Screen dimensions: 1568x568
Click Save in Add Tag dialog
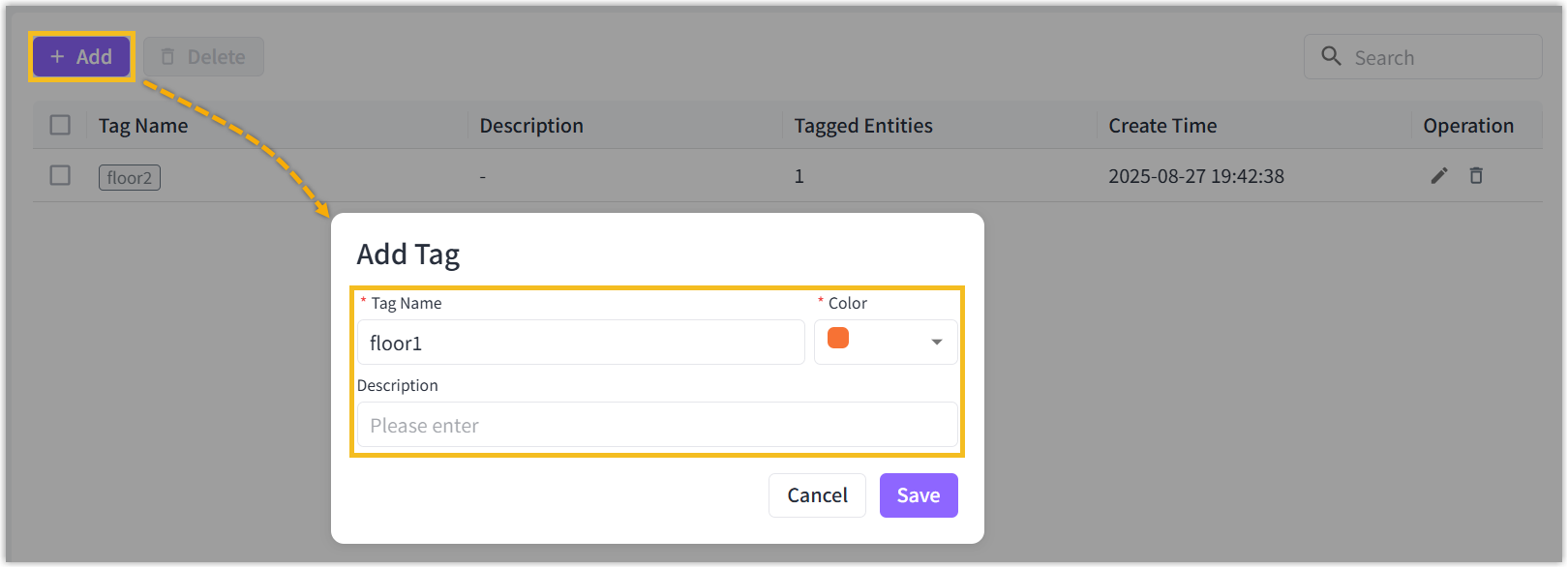click(918, 495)
